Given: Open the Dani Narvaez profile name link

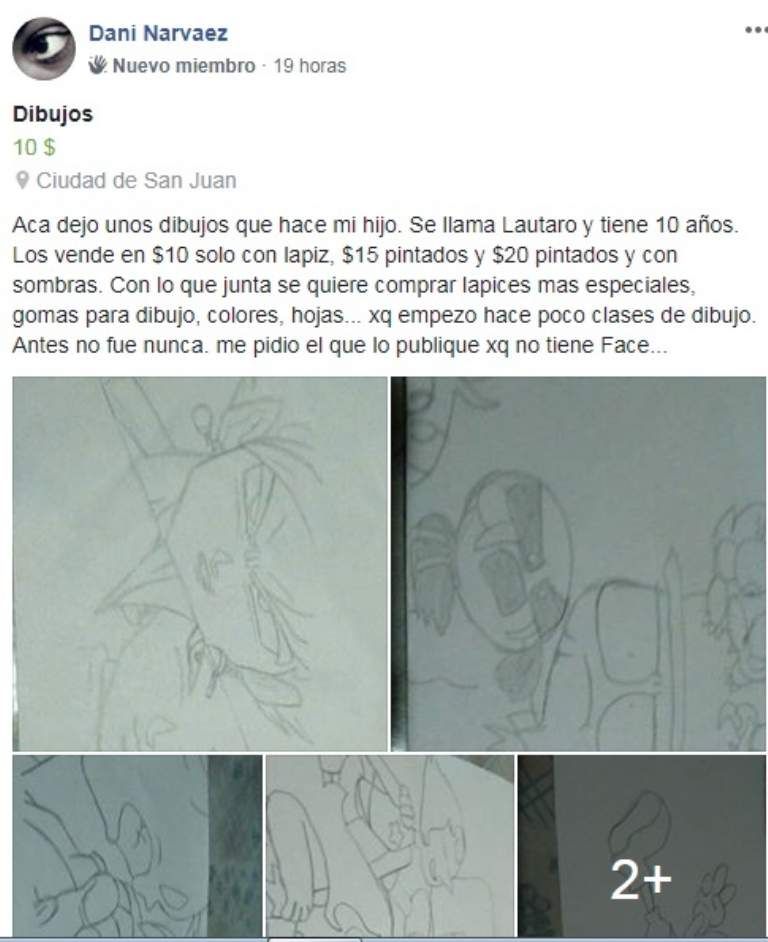Looking at the screenshot, I should tap(158, 33).
